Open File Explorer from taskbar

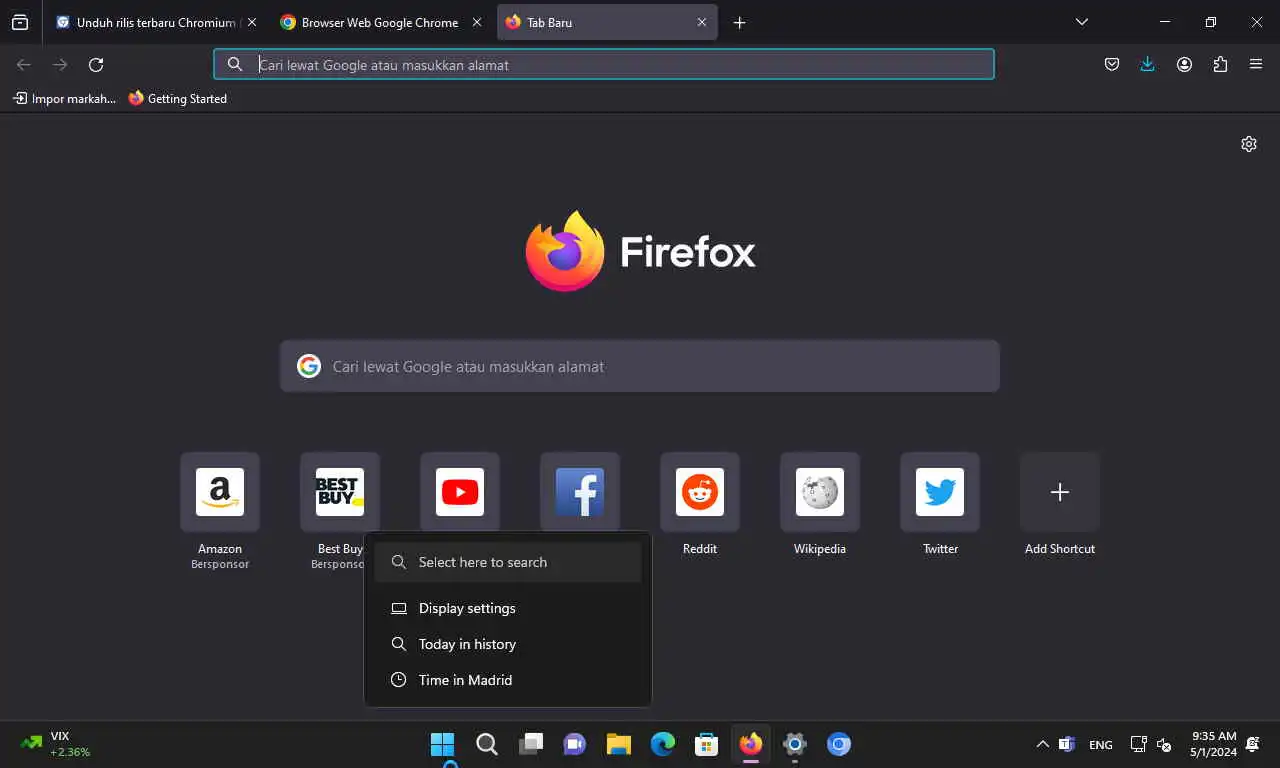coord(618,744)
